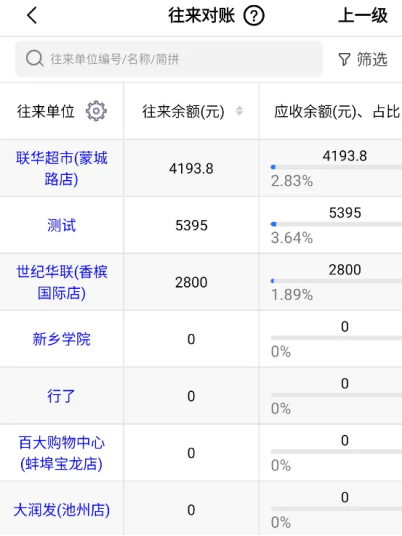Click the search magnifier icon
Viewport: 402px width, 536px height.
pyautogui.click(x=35, y=59)
